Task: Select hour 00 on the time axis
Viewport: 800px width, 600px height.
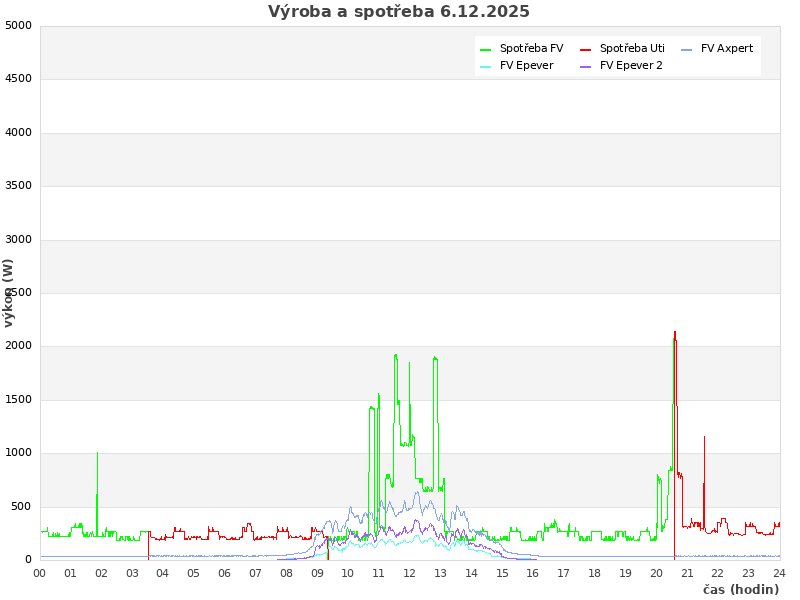Action: pos(40,573)
